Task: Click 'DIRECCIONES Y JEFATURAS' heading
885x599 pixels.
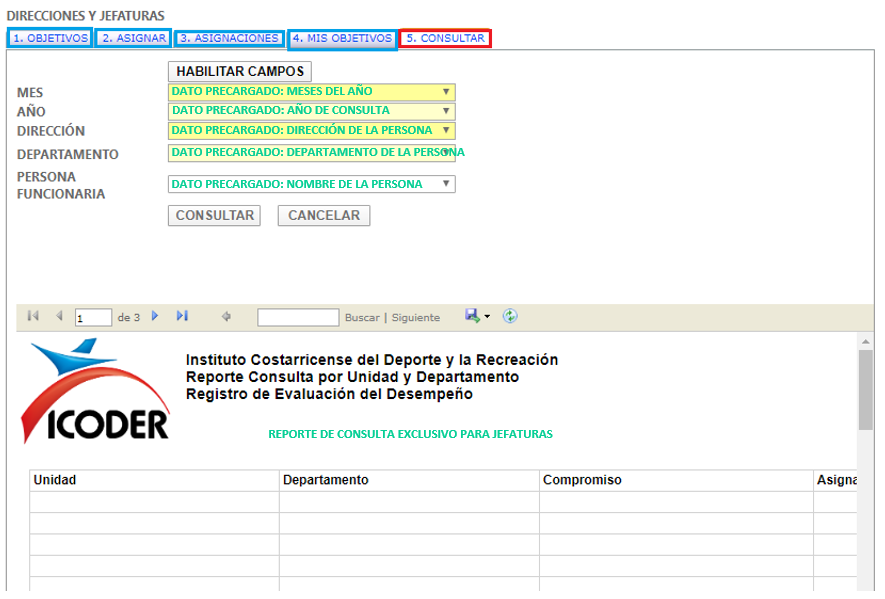Action: (x=86, y=16)
